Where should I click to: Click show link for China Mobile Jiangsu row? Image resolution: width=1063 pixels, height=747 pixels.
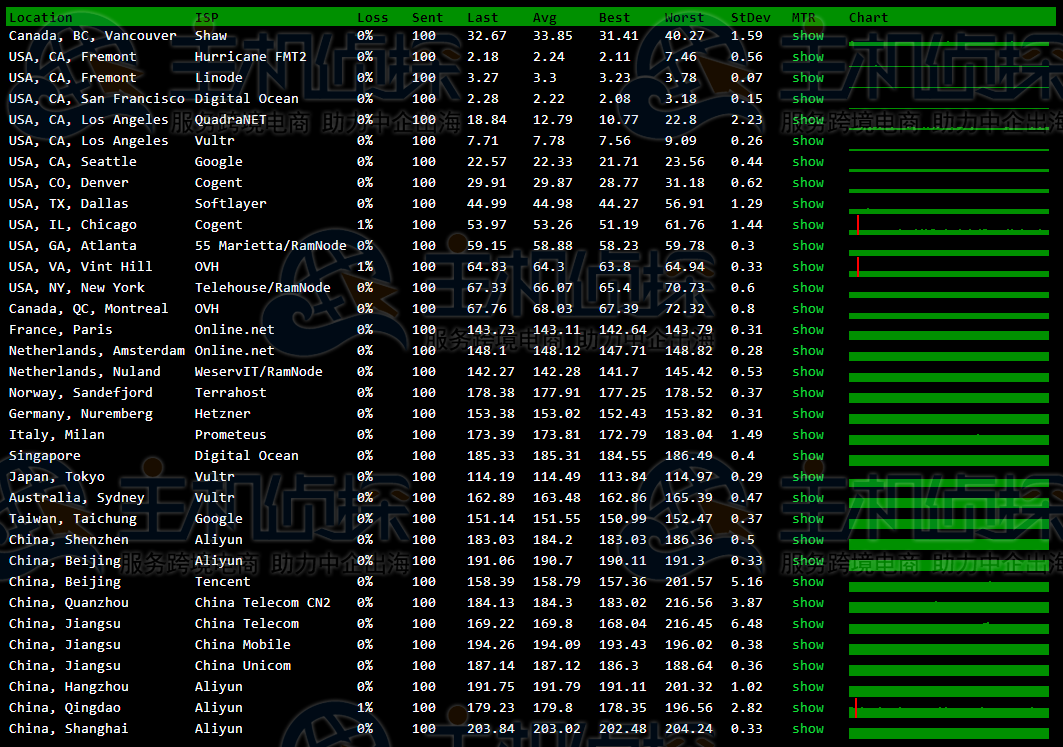(808, 645)
